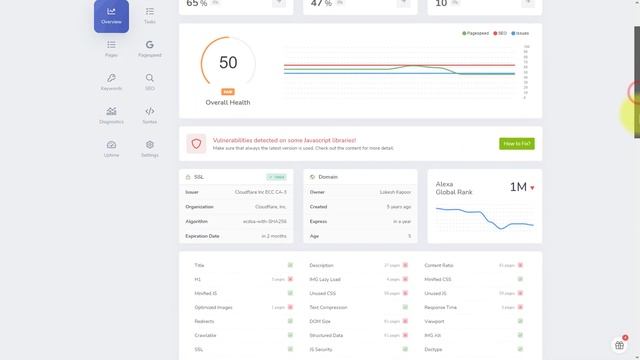The image size is (640, 360).
Task: Click the H1 failed status box
Action: pyautogui.click(x=290, y=279)
